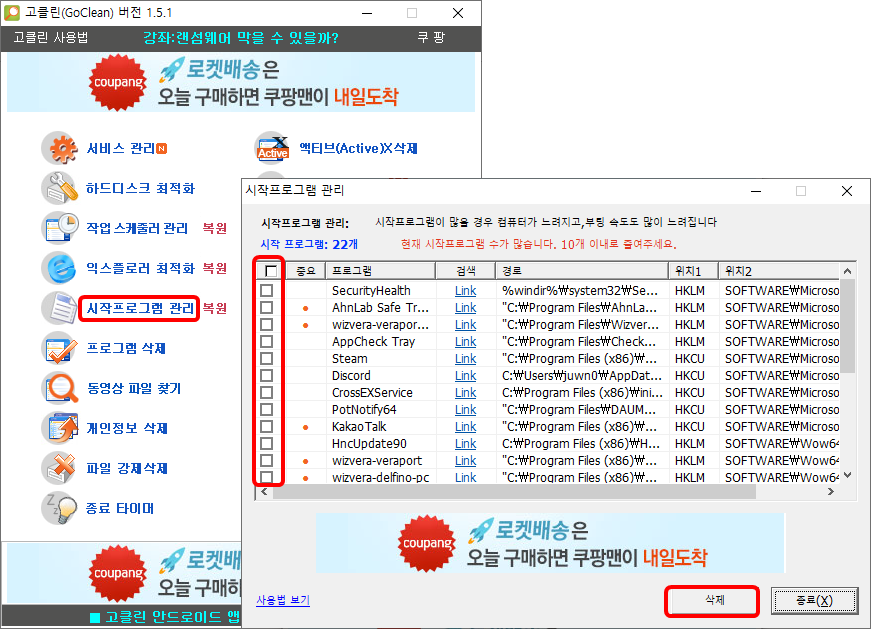Image resolution: width=871 pixels, height=629 pixels.
Task: Click the Coupang logo in top banner
Action: tap(118, 82)
